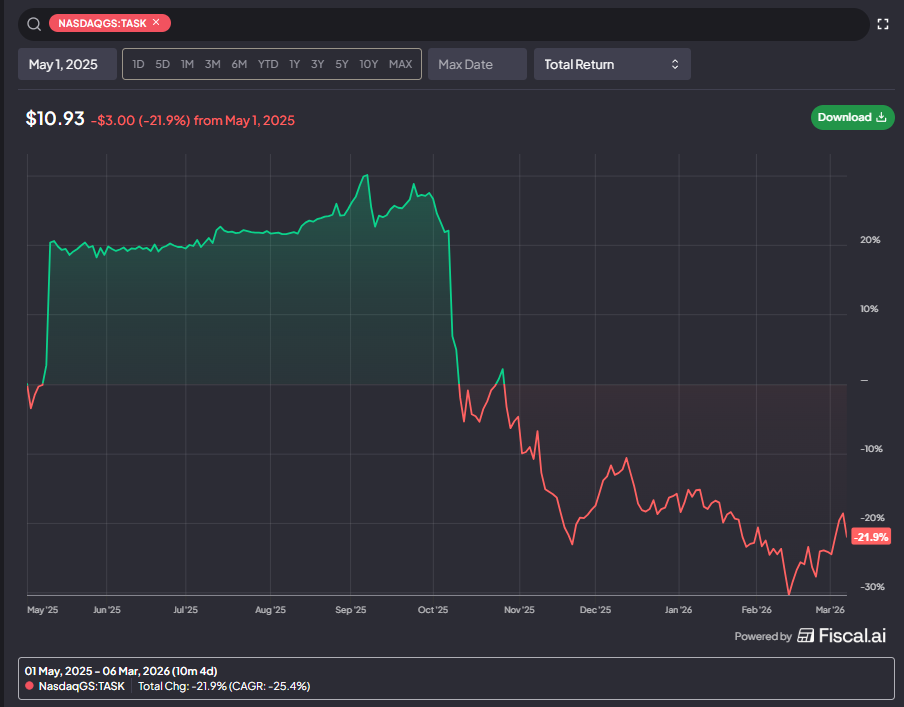Select the MAX time range
Viewport: 904px width, 707px height.
401,64
